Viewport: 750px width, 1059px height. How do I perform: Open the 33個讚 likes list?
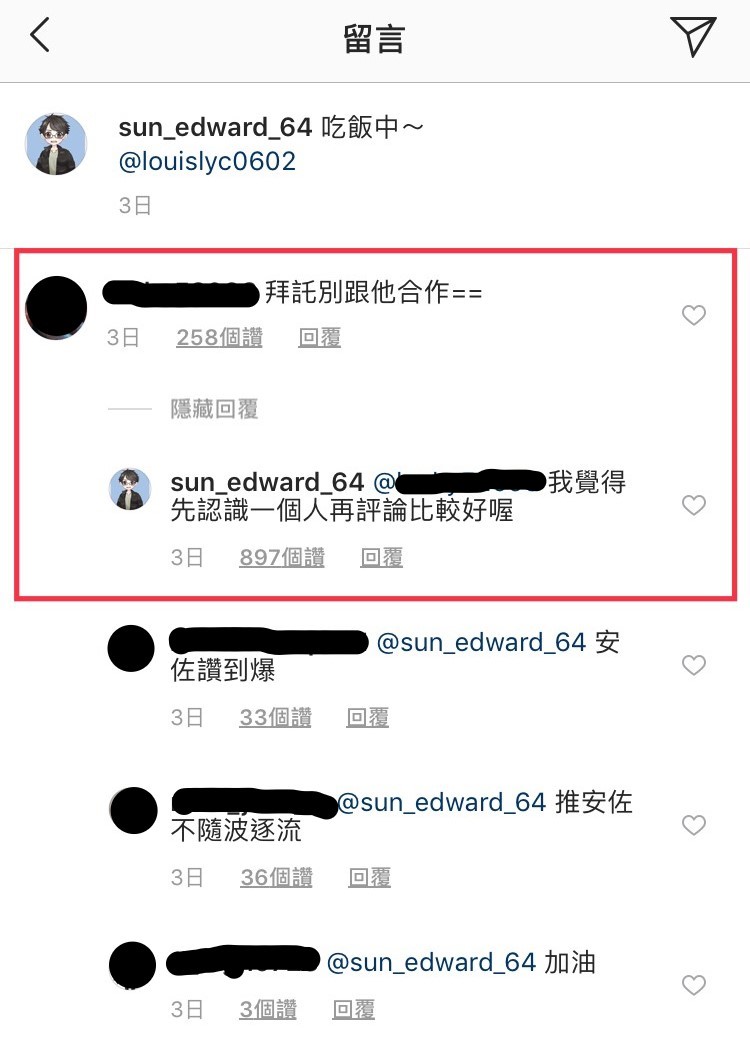pyautogui.click(x=275, y=717)
